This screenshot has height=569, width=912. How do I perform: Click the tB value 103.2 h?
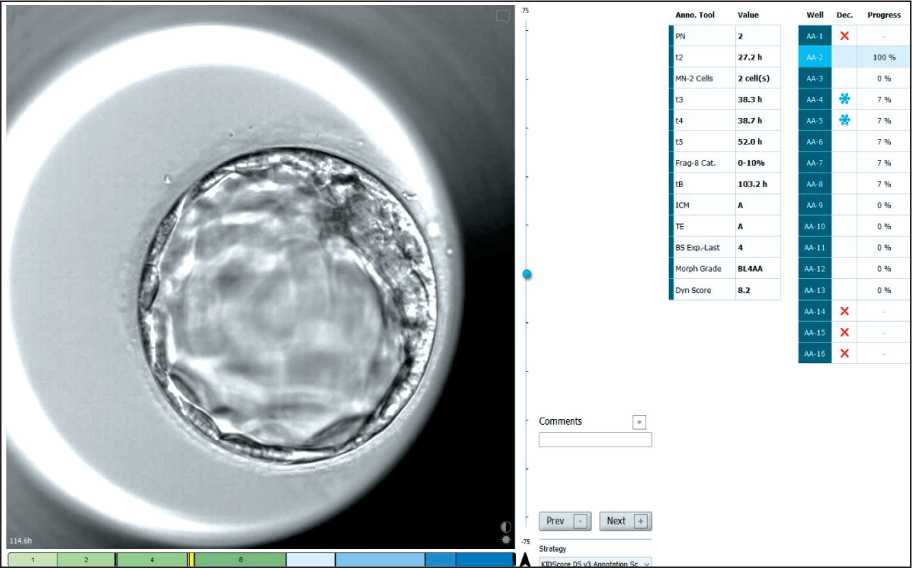[757, 184]
